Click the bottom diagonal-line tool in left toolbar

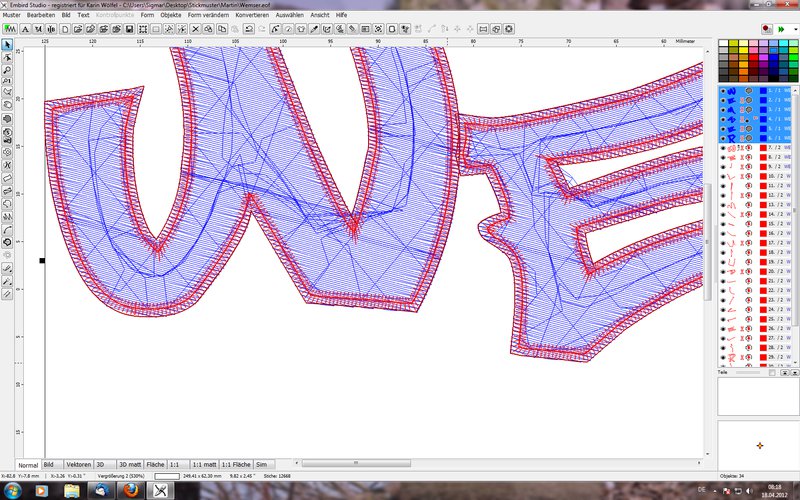click(x=7, y=294)
